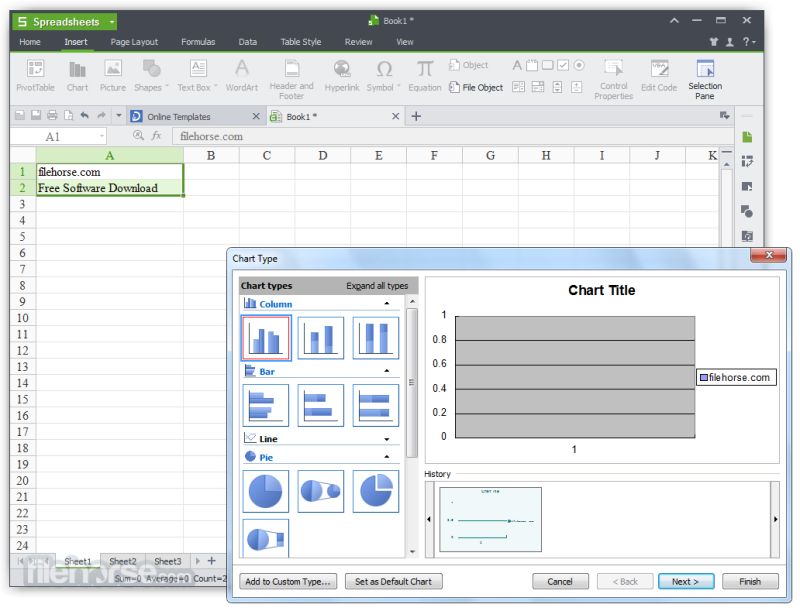This screenshot has width=800, height=611.
Task: Select the basic pie chart thumbnail
Action: click(266, 491)
